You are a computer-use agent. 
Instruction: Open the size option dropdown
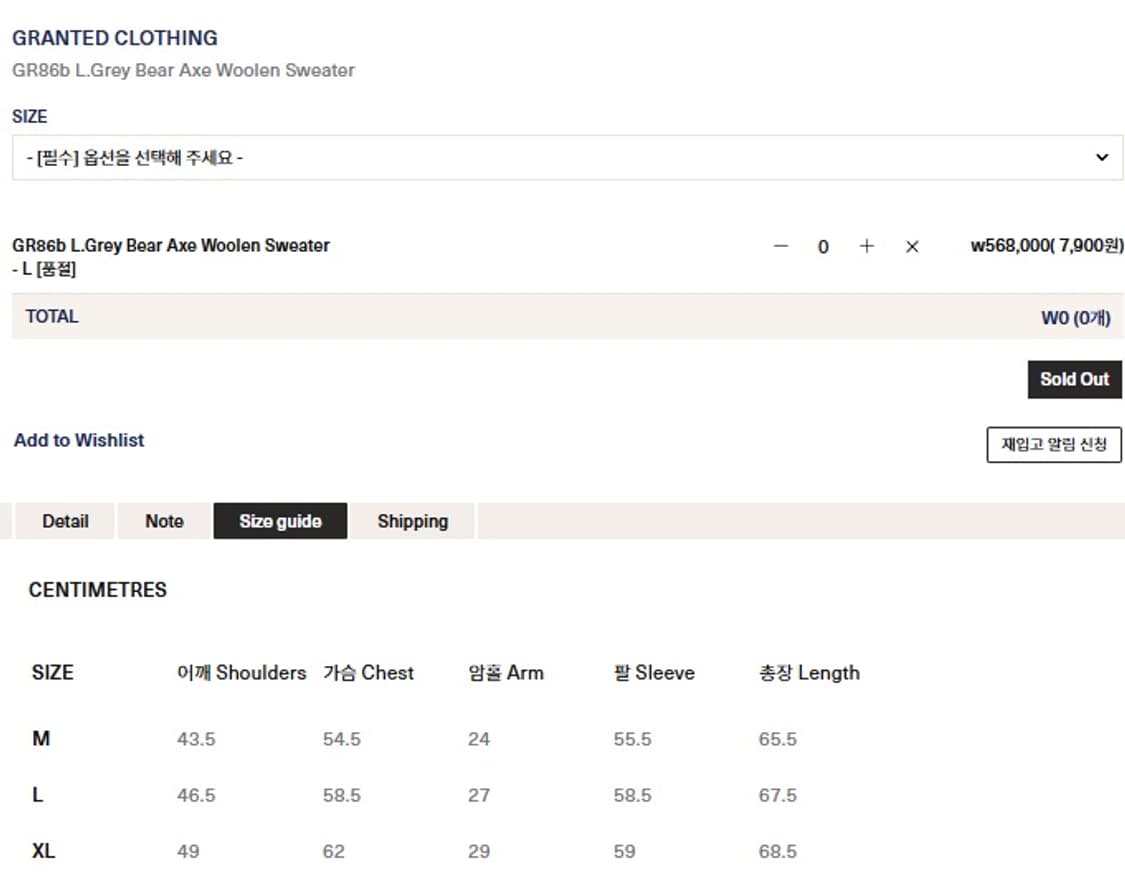[567, 158]
